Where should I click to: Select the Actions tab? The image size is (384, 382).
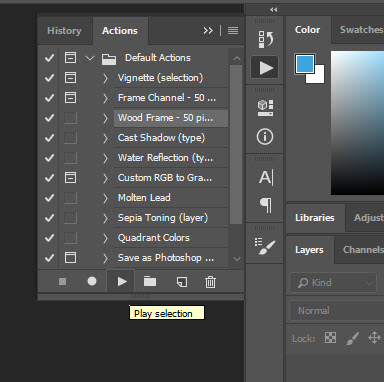pyautogui.click(x=120, y=31)
